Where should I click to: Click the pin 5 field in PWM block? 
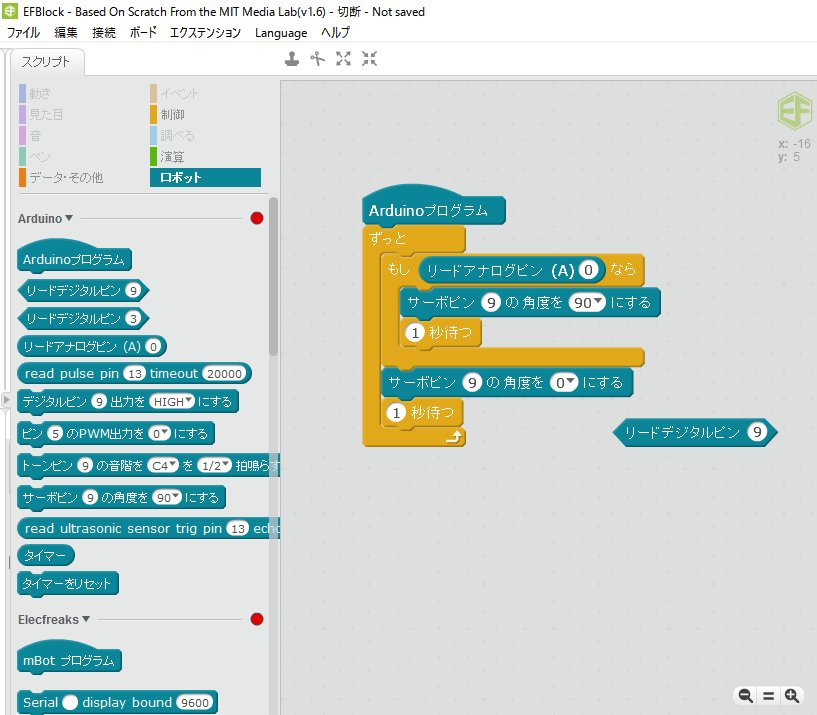click(x=55, y=434)
